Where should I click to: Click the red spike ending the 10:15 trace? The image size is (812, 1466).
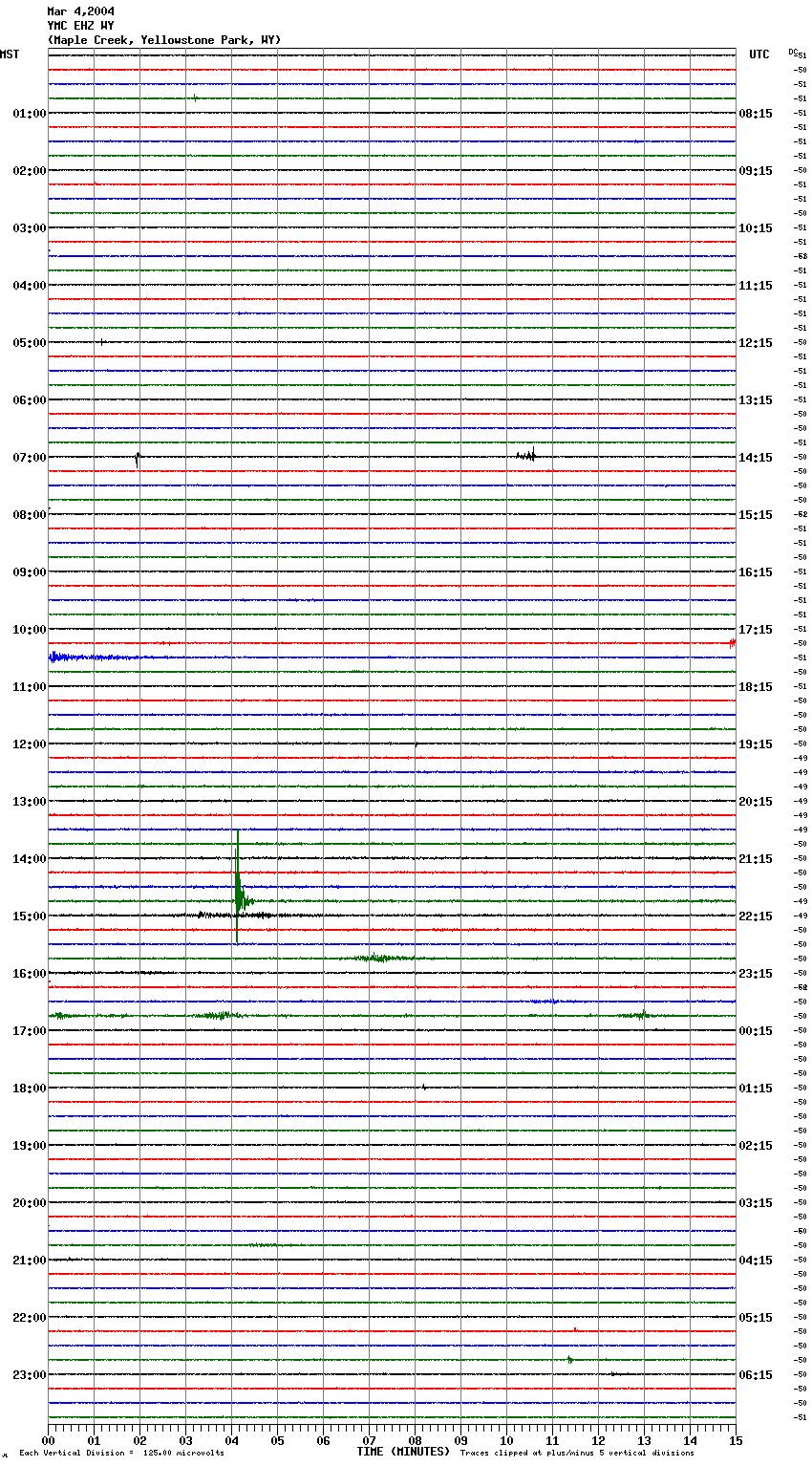pos(732,644)
